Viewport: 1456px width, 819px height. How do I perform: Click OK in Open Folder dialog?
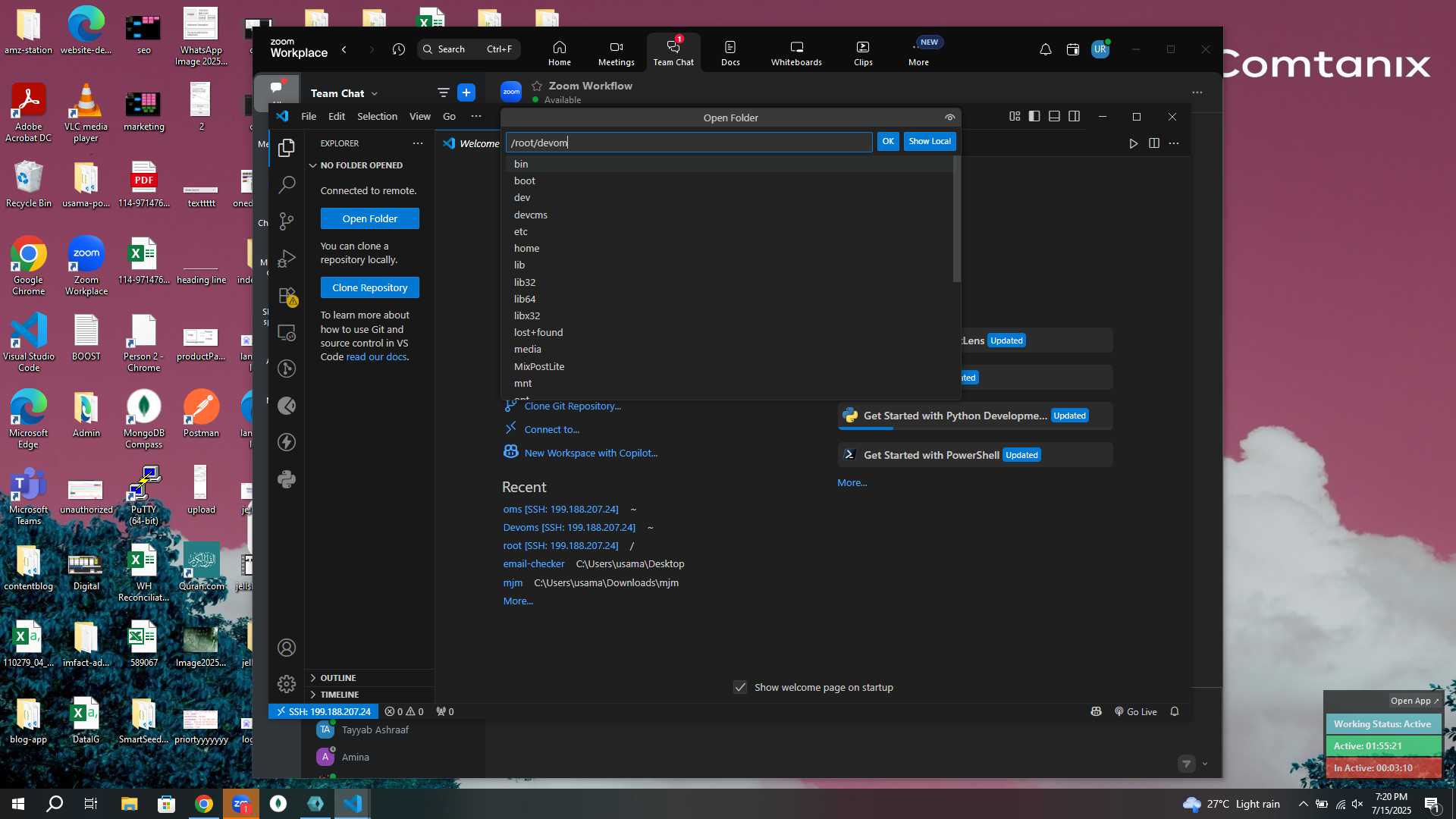[x=888, y=142]
